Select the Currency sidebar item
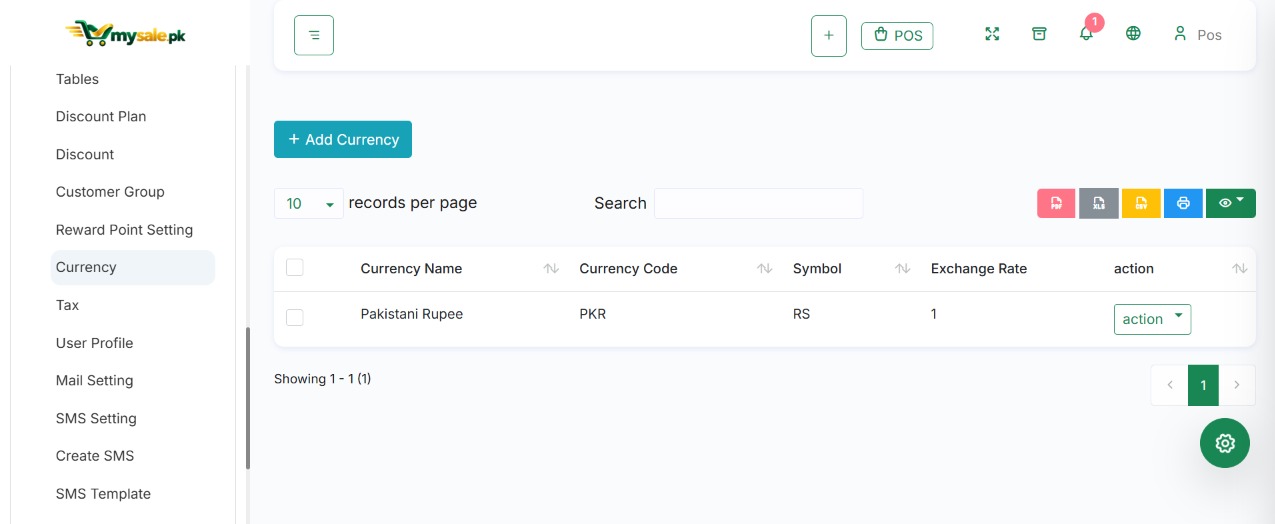Viewport: 1275px width, 524px height. point(133,267)
